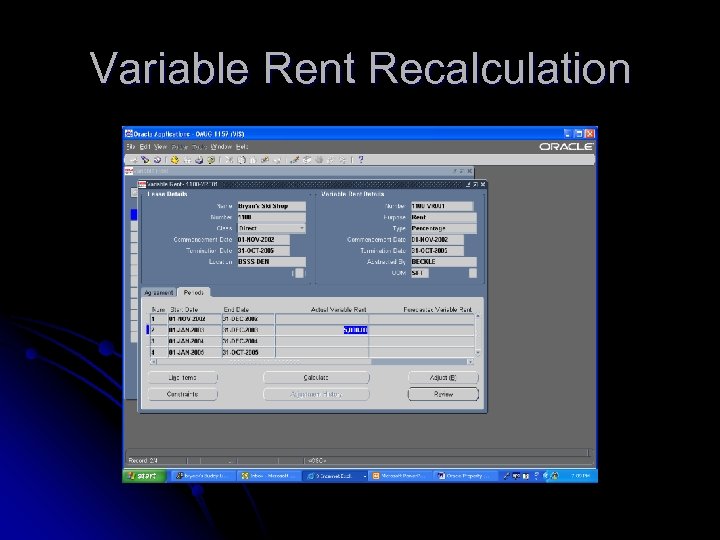
Task: Open Internet Explorer group taskbar item
Action: click(x=335, y=476)
